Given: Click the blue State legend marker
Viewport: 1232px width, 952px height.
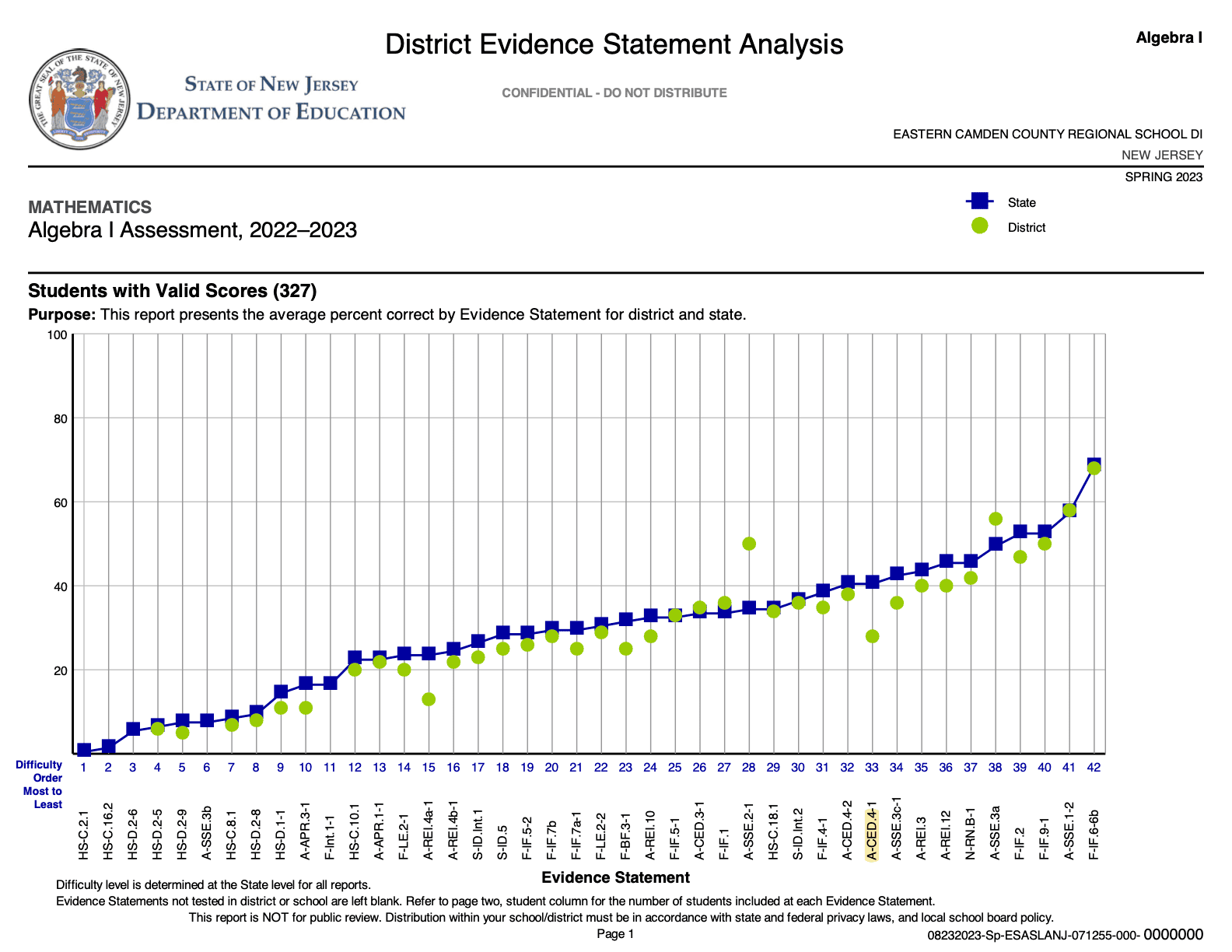Looking at the screenshot, I should pyautogui.click(x=980, y=201).
